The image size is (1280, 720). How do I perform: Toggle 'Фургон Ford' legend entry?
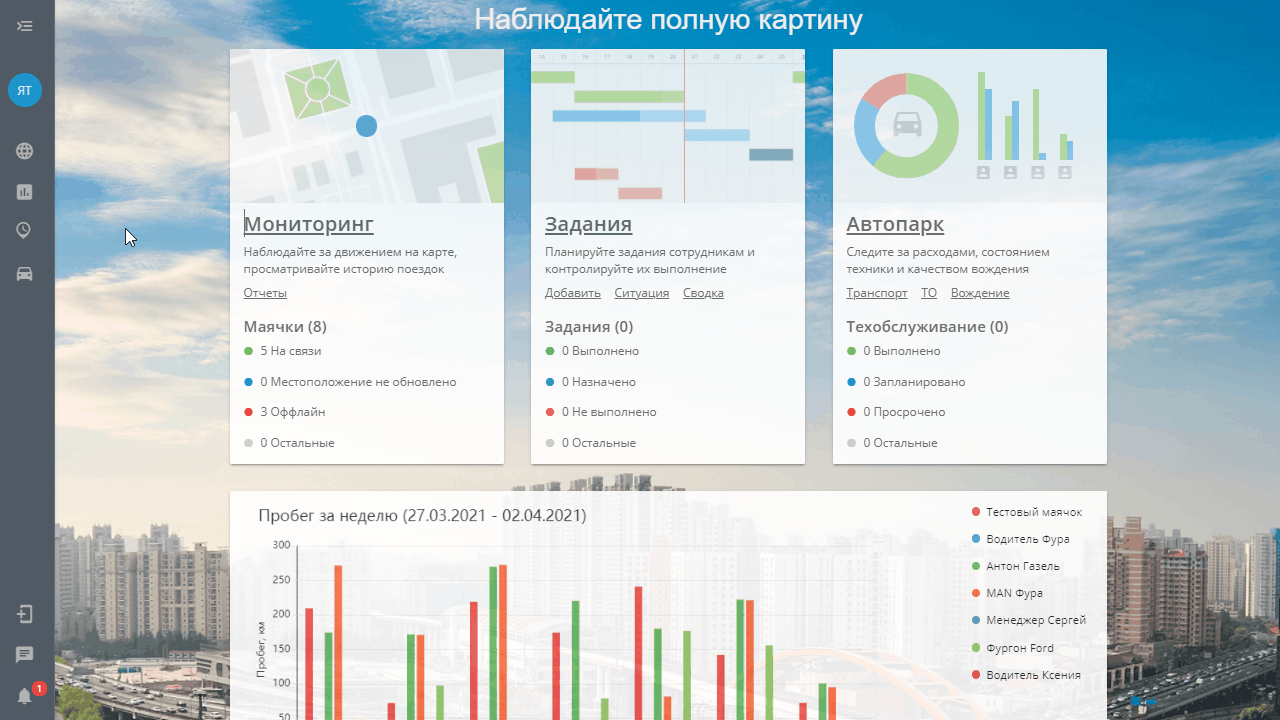[1013, 648]
